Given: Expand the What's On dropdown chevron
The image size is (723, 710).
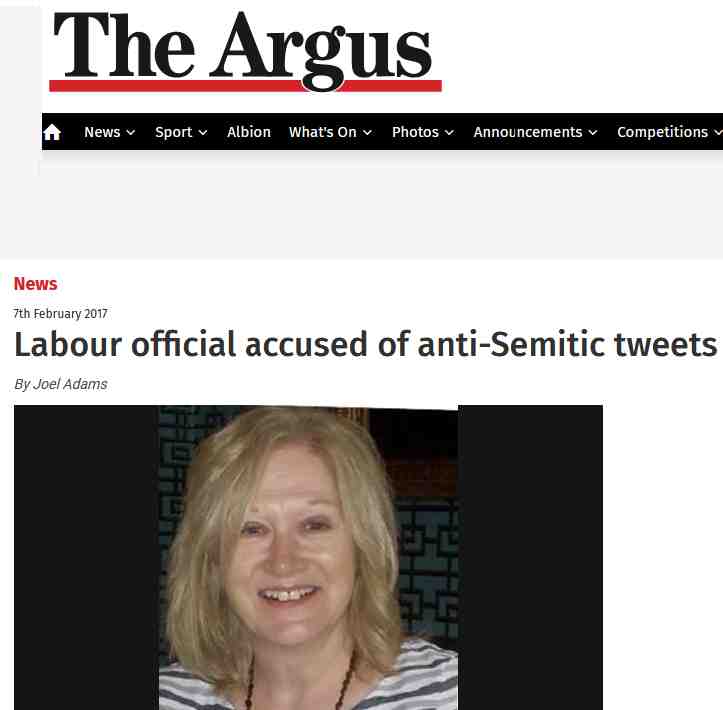Looking at the screenshot, I should pos(367,133).
